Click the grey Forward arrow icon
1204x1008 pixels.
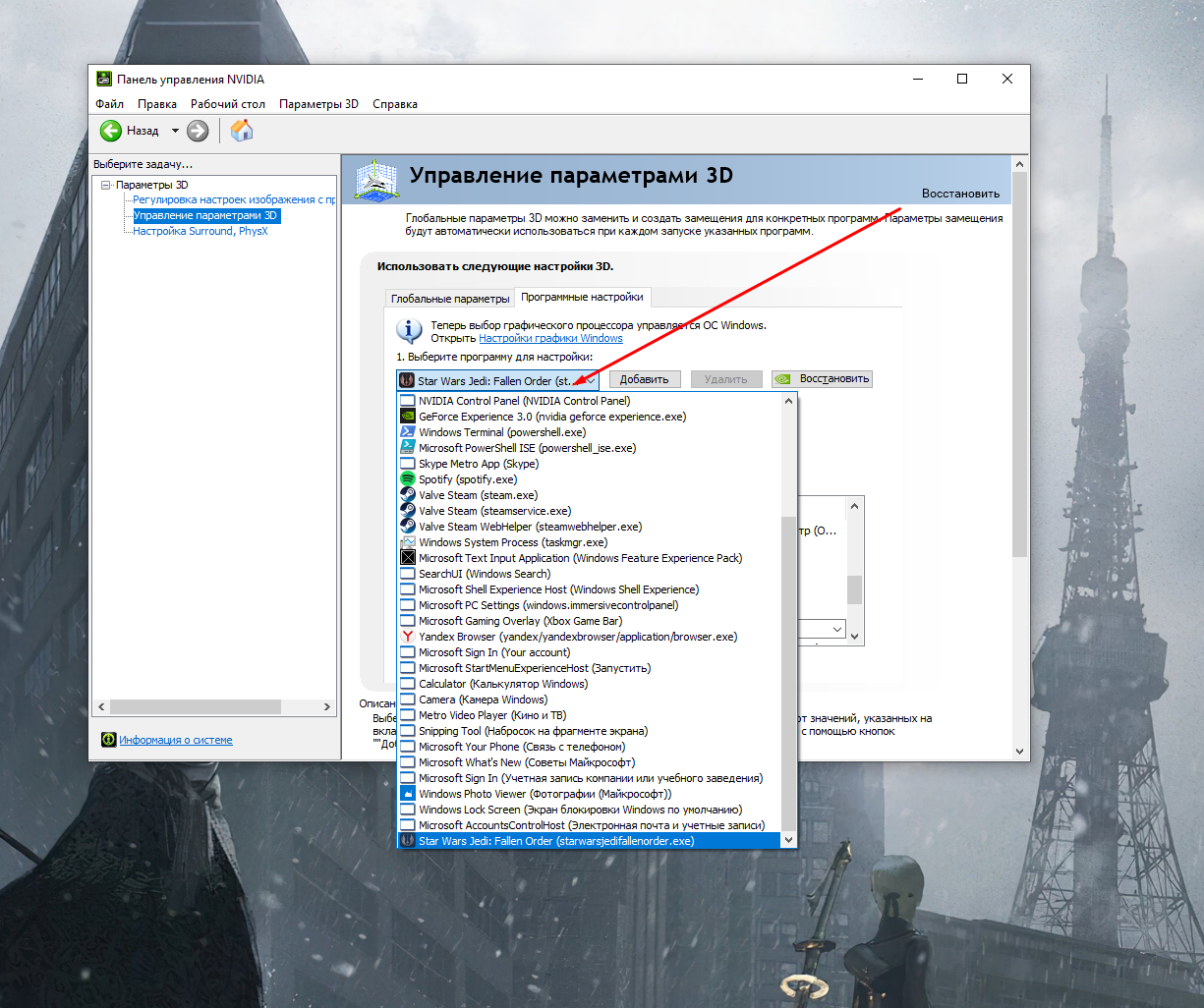198,131
